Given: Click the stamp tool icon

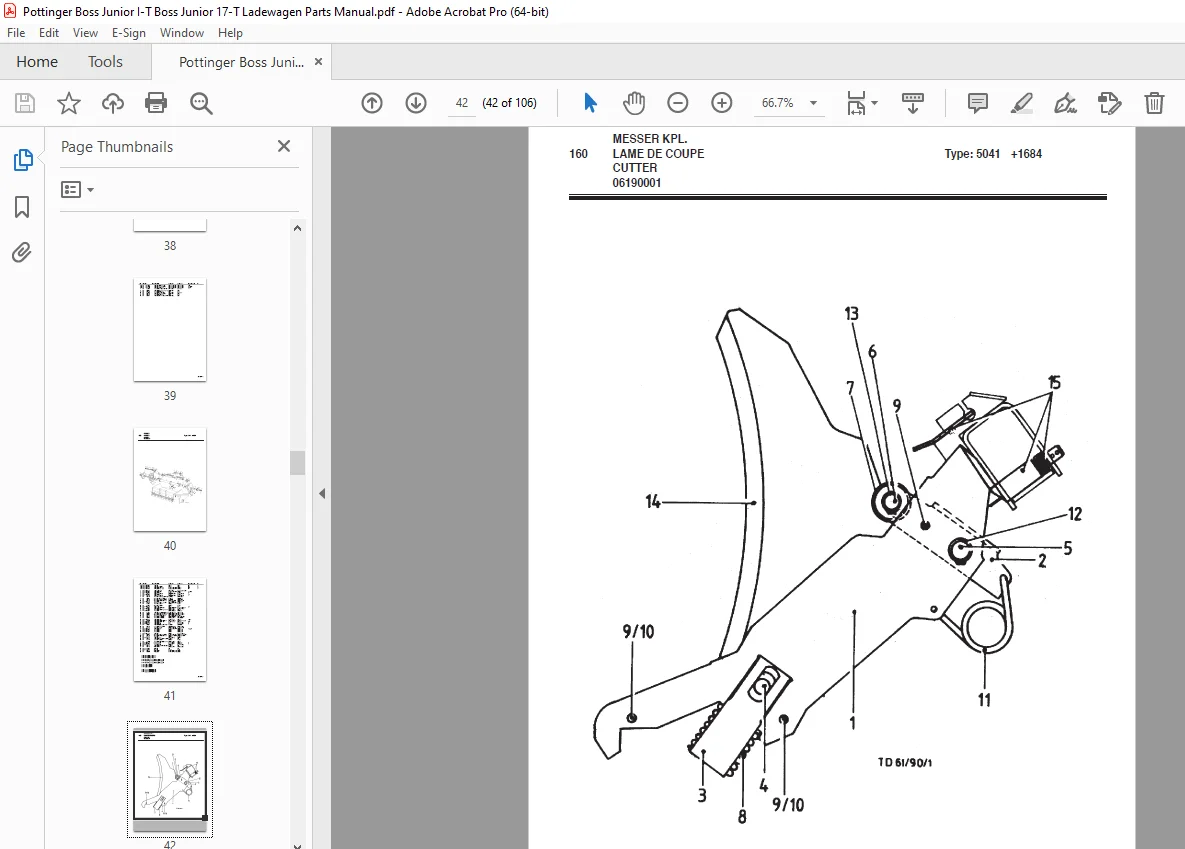Looking at the screenshot, I should (1109, 103).
